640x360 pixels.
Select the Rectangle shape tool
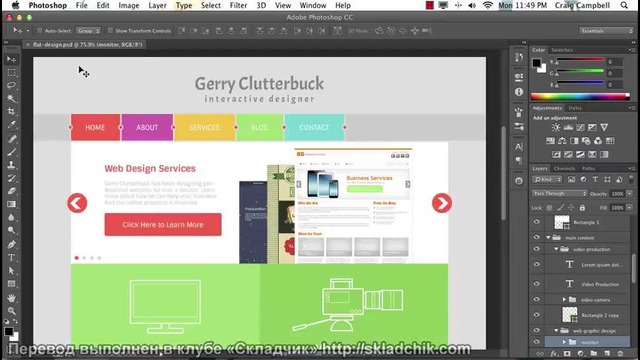click(11, 284)
